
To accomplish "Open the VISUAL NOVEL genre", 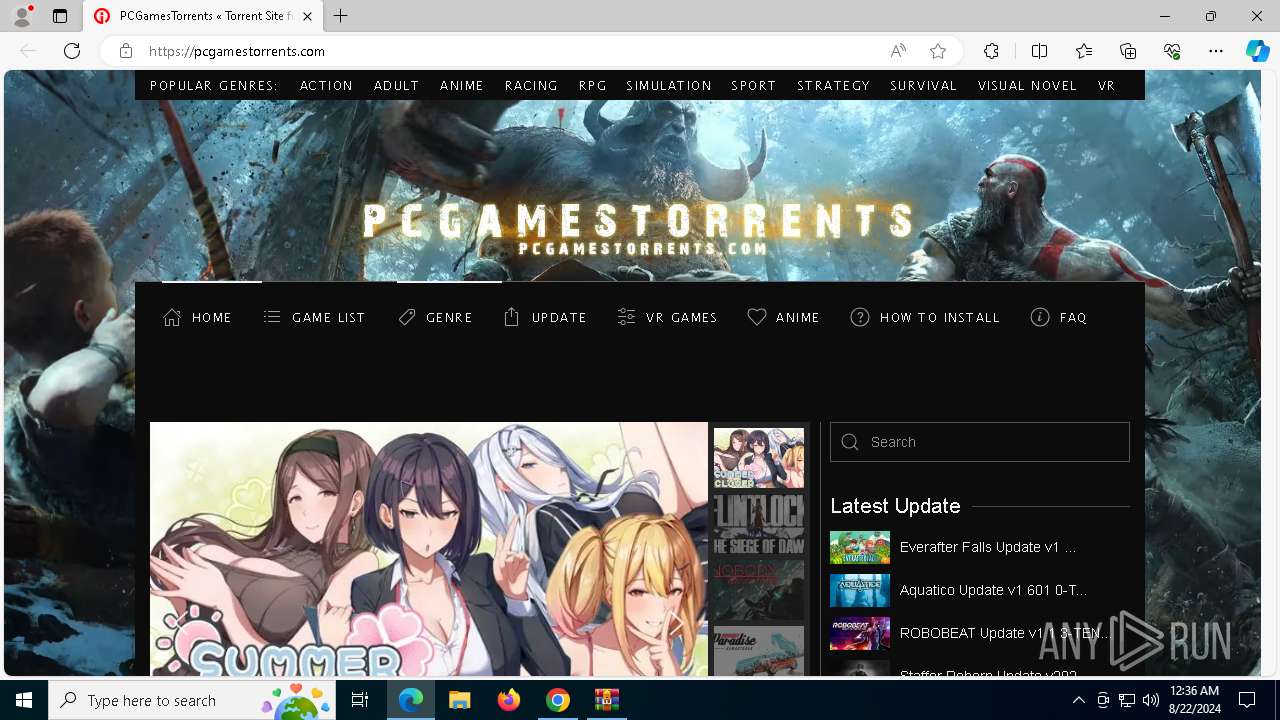I will 1027,85.
